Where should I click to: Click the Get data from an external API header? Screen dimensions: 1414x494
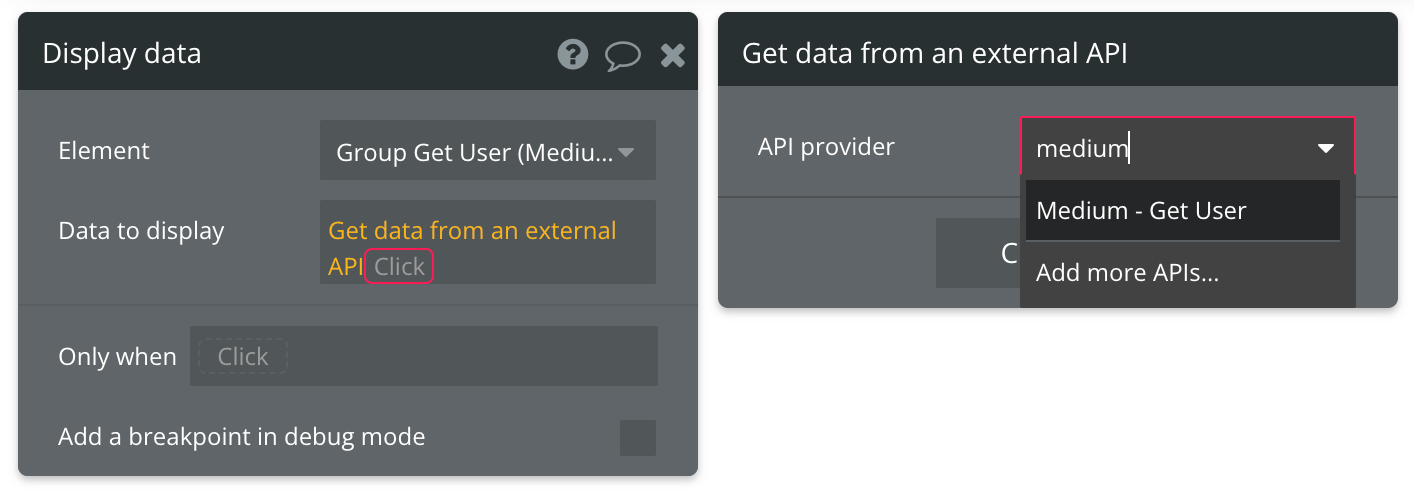click(x=934, y=54)
